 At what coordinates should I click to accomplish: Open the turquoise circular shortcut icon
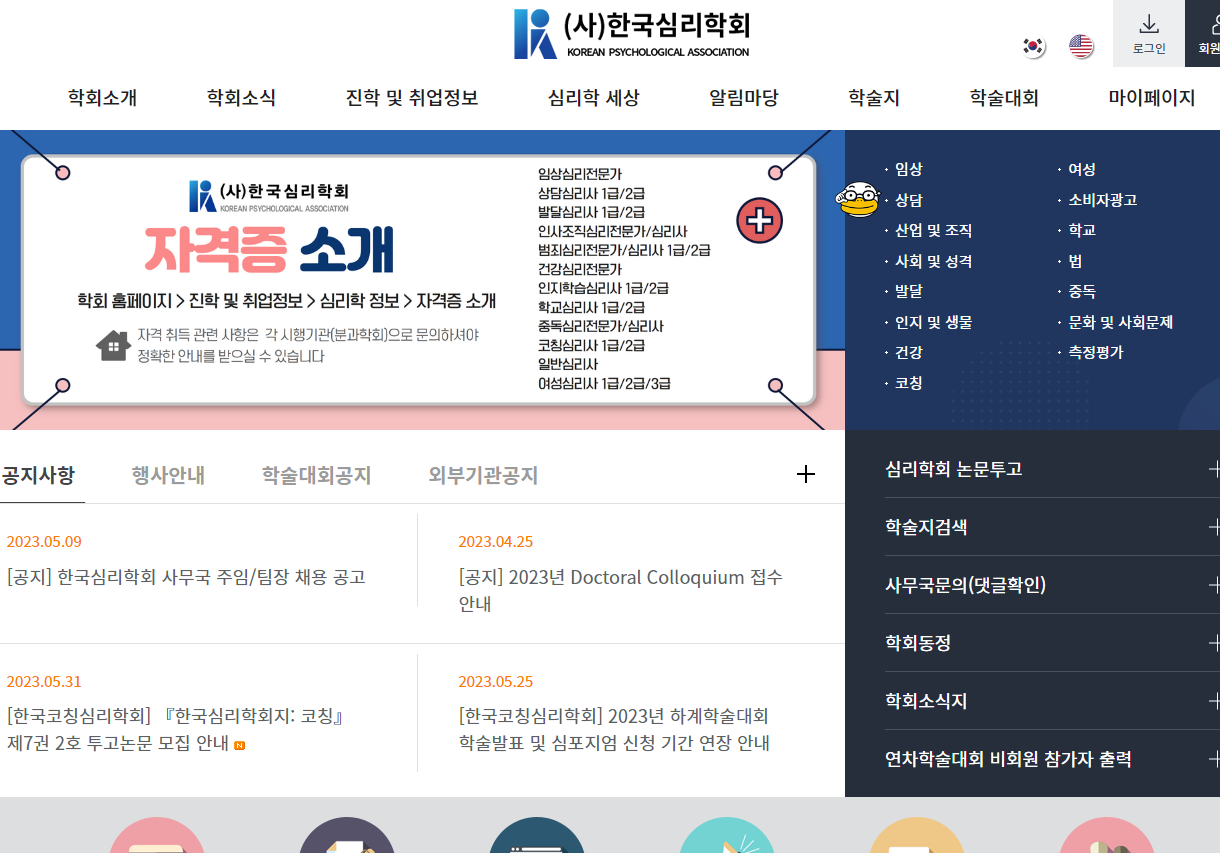pos(727,835)
